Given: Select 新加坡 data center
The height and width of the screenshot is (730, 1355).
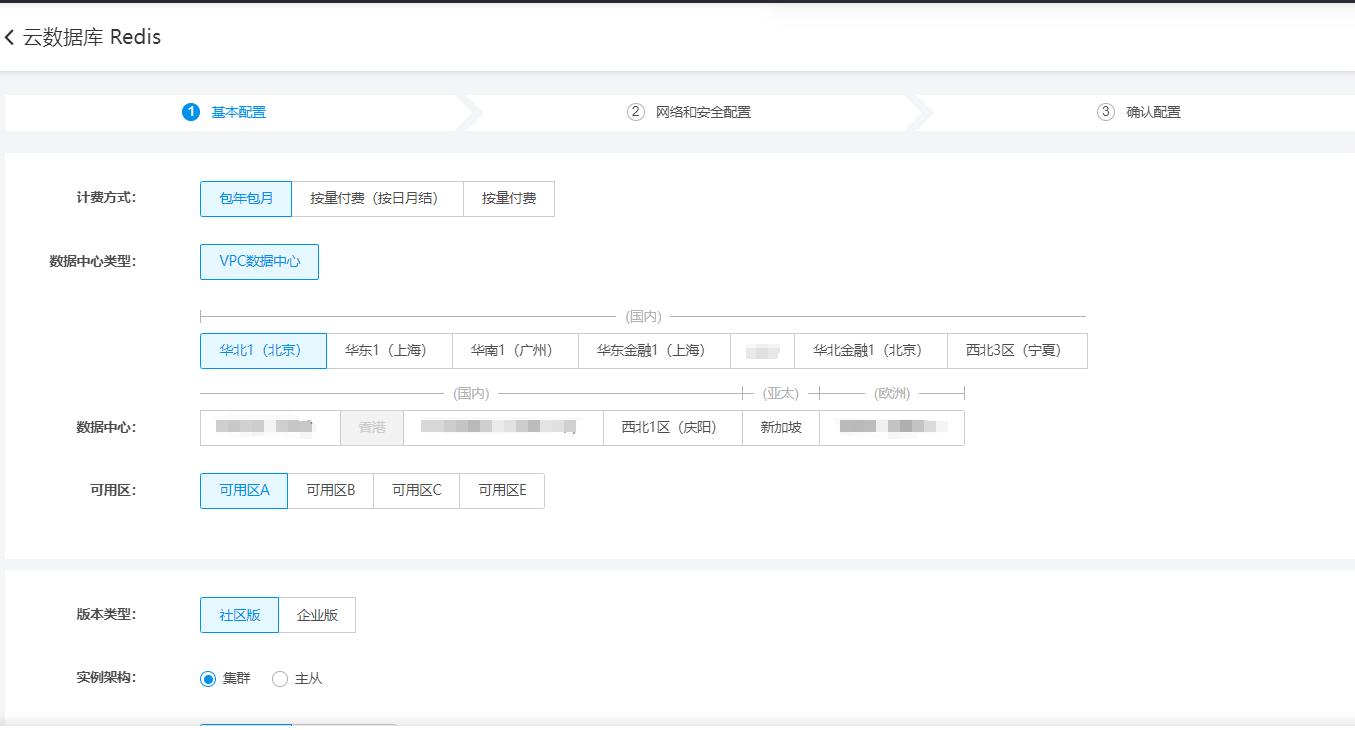Looking at the screenshot, I should click(780, 428).
